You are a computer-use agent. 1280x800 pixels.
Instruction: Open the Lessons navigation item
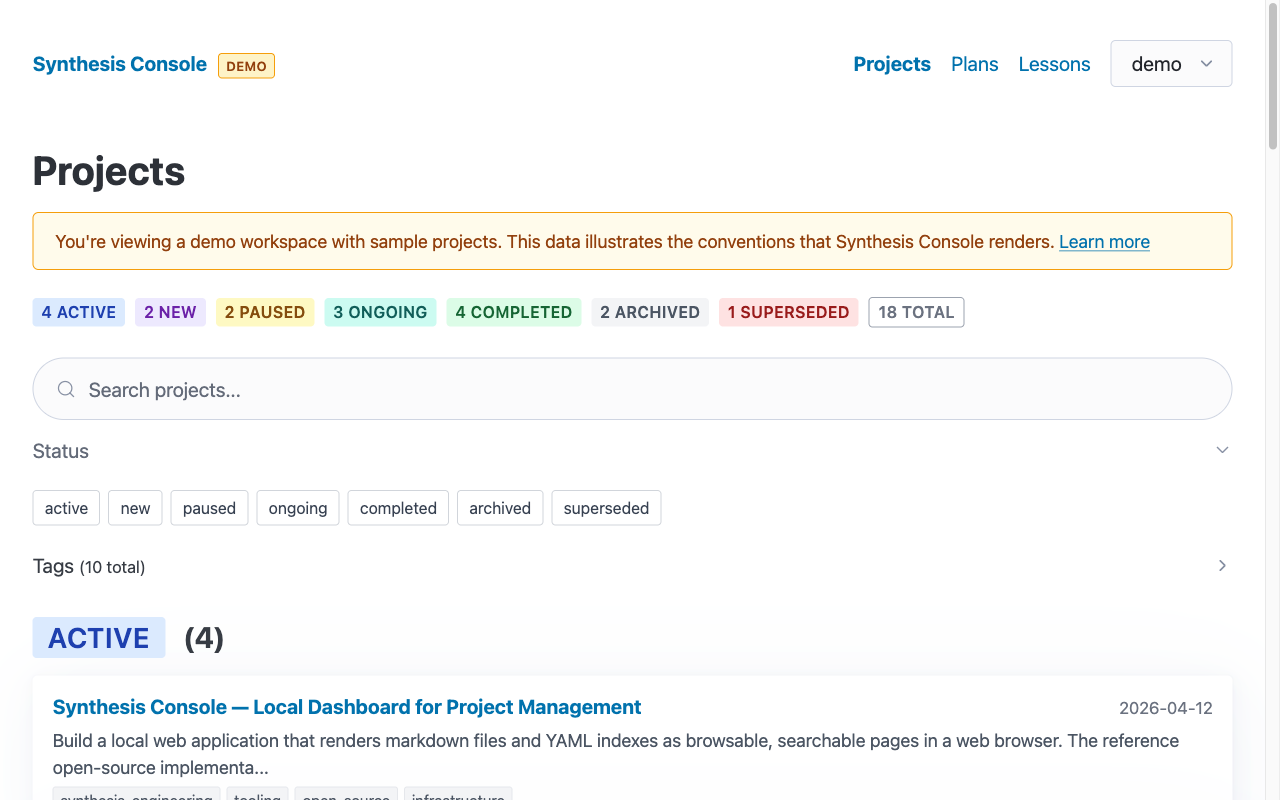coord(1054,64)
